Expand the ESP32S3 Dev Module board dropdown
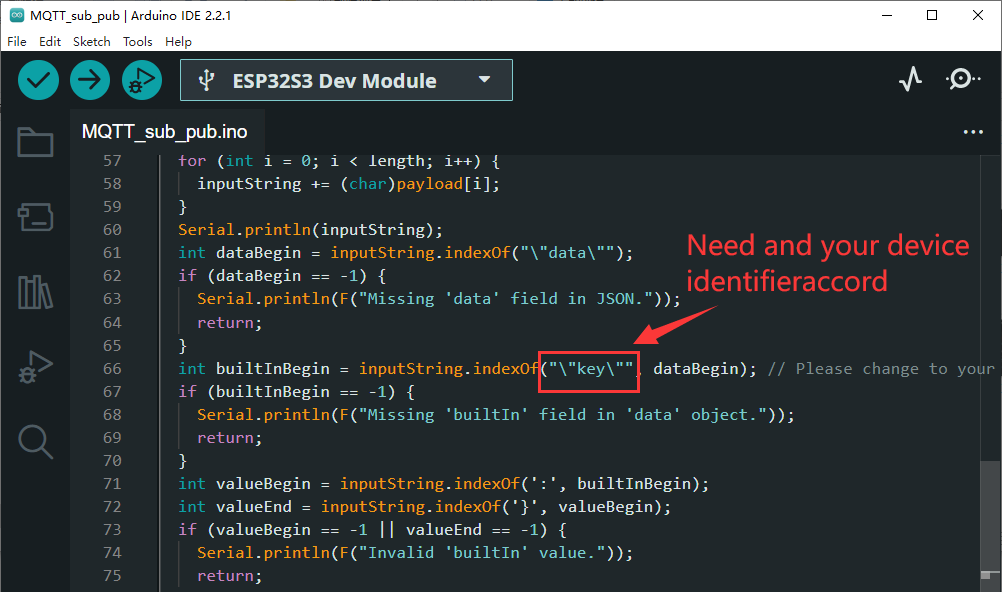The image size is (1002, 592). (346, 80)
